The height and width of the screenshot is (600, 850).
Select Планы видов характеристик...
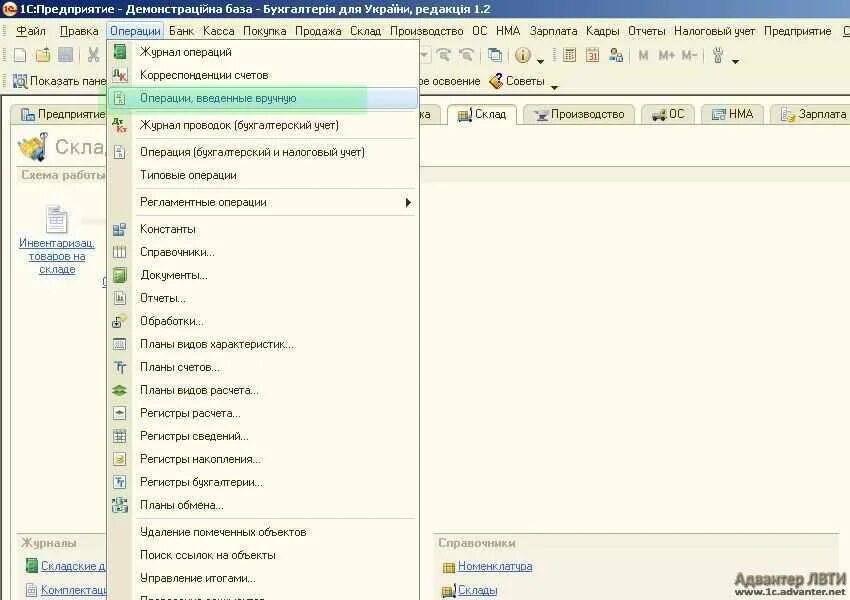[263, 344]
